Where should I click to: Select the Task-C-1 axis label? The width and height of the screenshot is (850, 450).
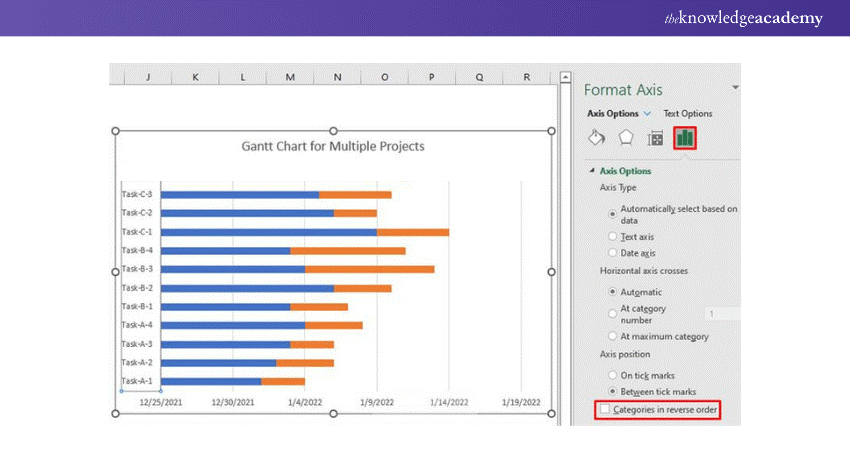(x=137, y=231)
